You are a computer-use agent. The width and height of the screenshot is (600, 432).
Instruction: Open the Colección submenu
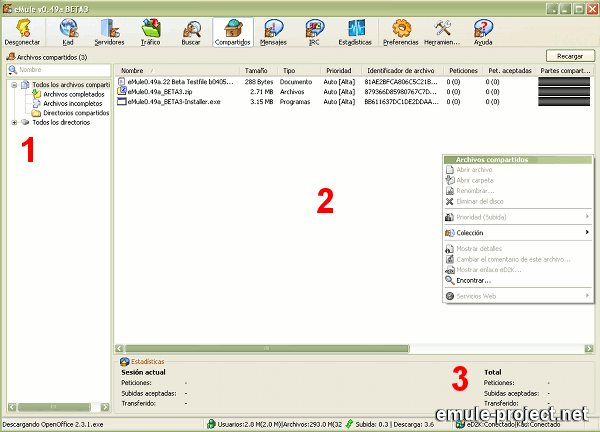[518, 233]
